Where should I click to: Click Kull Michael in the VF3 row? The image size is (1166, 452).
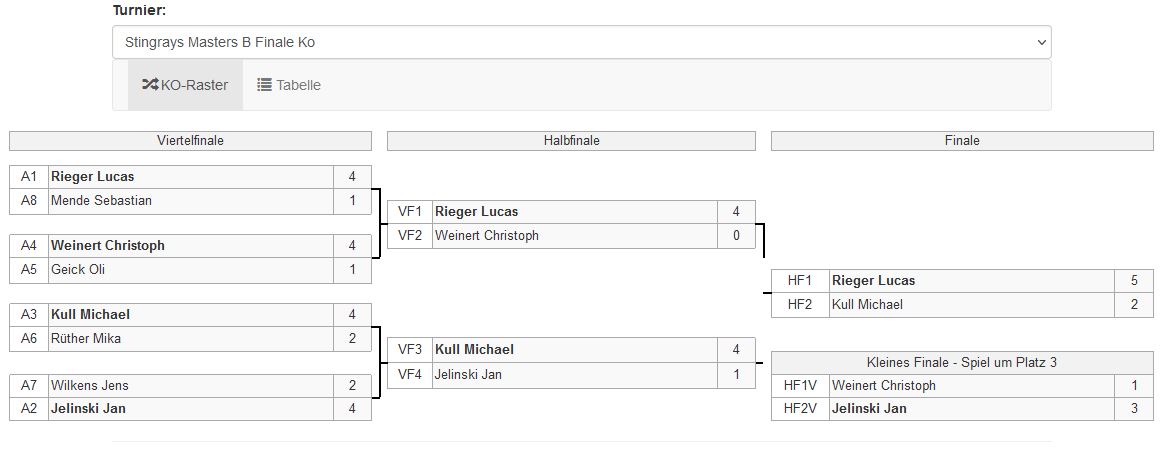click(474, 350)
